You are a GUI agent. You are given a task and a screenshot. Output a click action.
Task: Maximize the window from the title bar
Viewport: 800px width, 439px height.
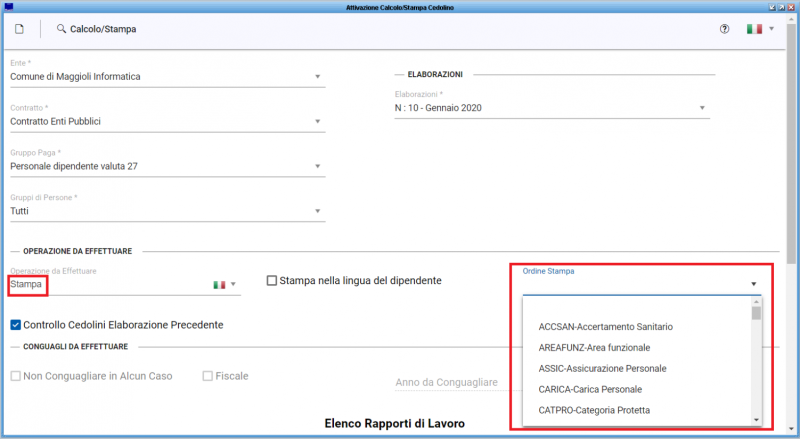tap(782, 7)
